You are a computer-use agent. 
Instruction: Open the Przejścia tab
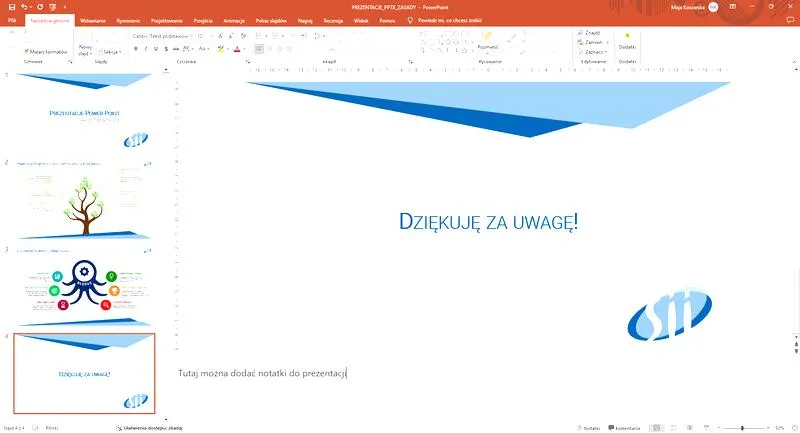(x=203, y=21)
